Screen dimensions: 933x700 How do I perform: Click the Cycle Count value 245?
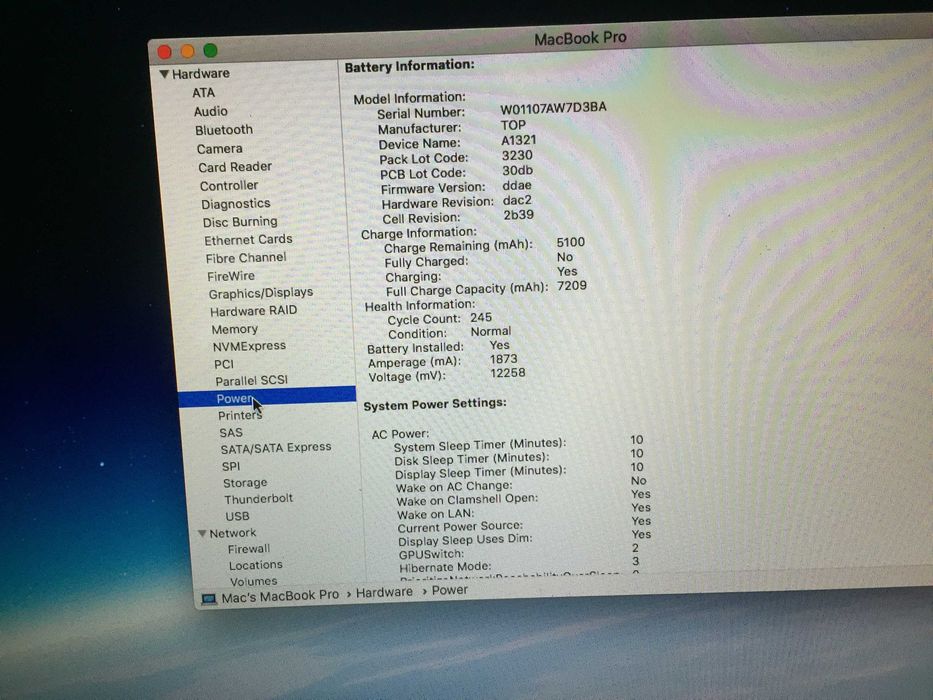click(x=481, y=318)
